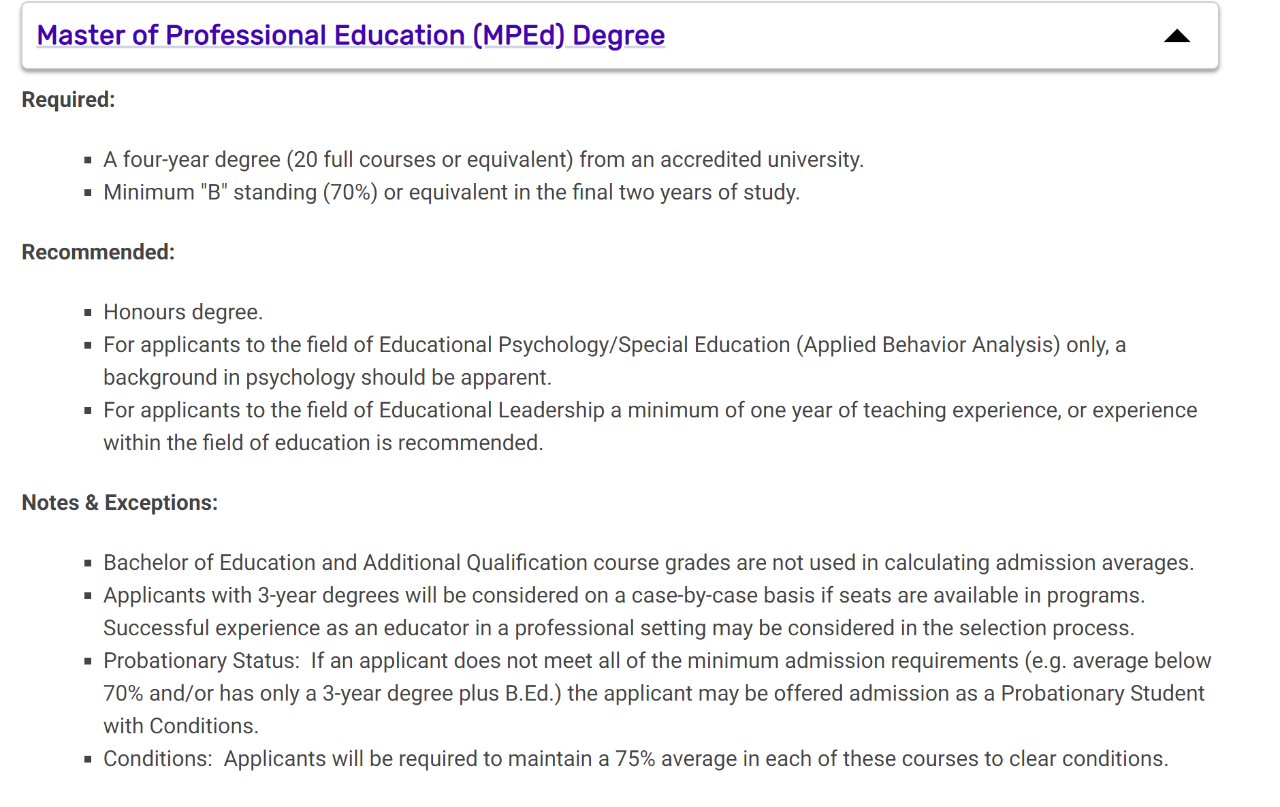Click the "Required:" heading
This screenshot has height=807, width=1280.
point(69,100)
